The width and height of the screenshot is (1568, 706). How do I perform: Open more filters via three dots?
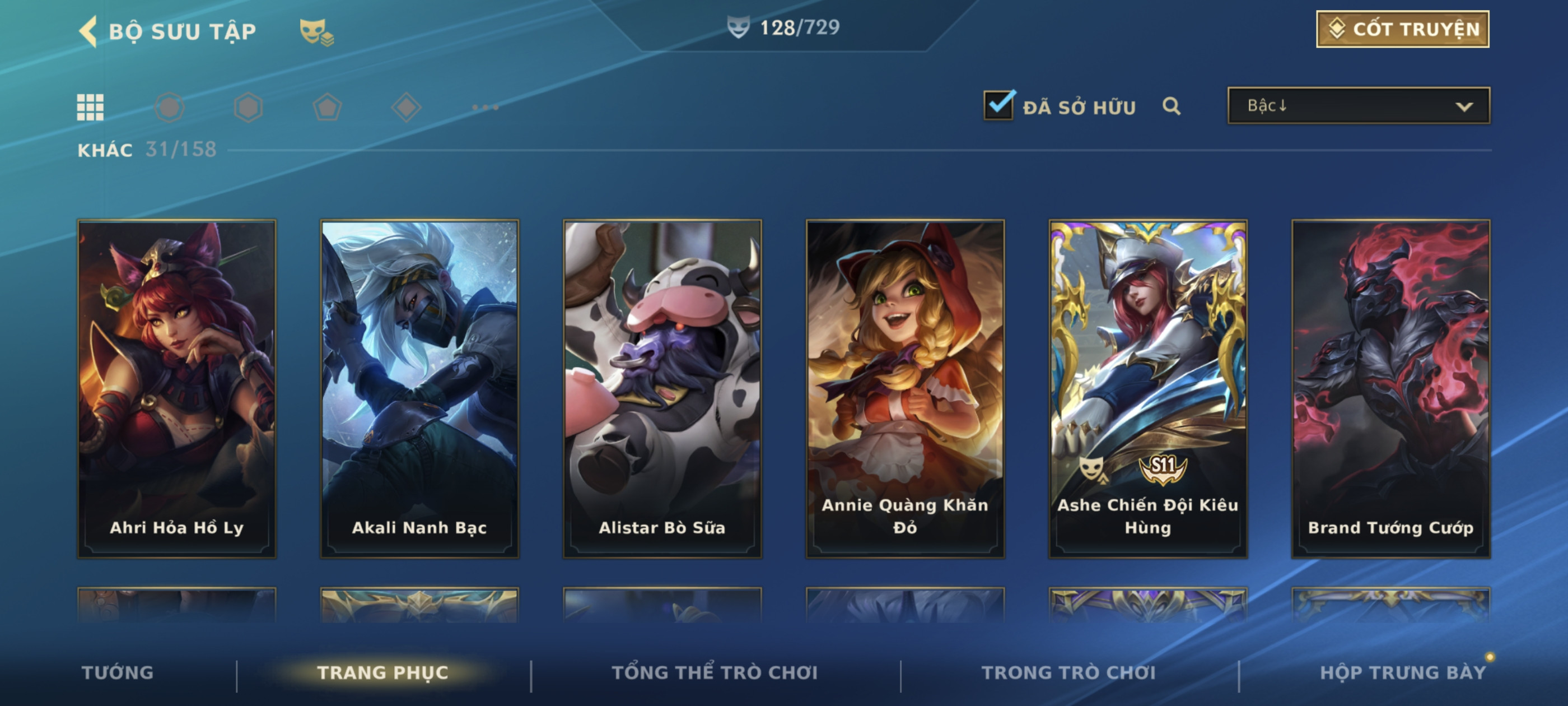(485, 107)
